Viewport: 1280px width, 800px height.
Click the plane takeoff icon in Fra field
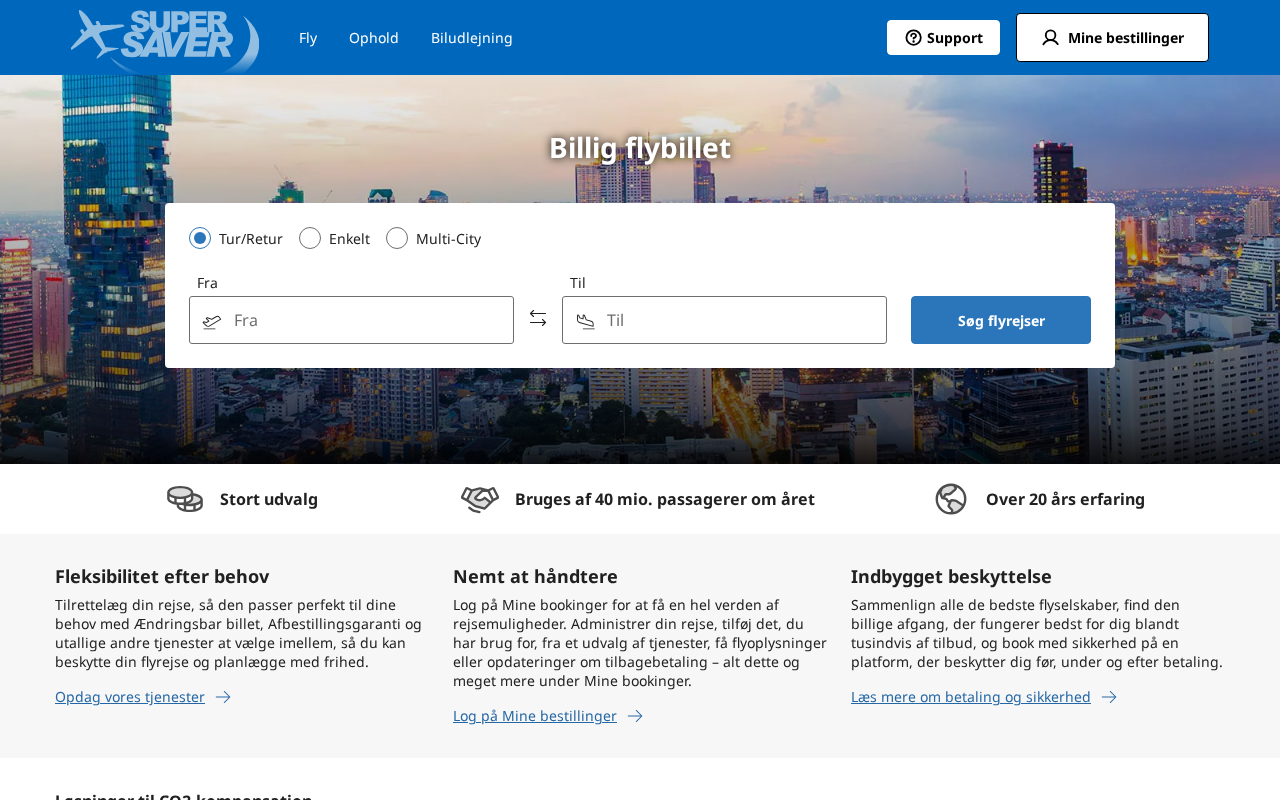tap(212, 321)
